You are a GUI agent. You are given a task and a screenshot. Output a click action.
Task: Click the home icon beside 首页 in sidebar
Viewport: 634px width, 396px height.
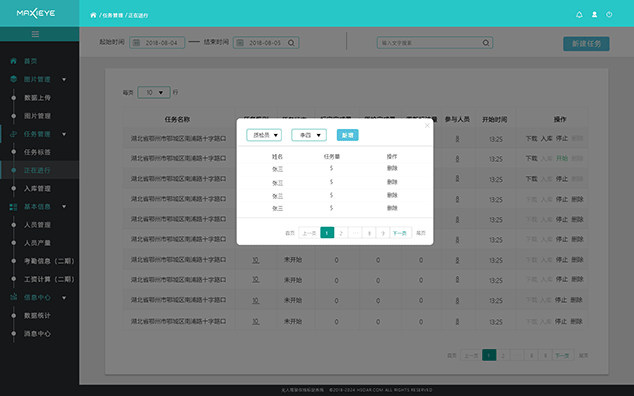(x=13, y=61)
